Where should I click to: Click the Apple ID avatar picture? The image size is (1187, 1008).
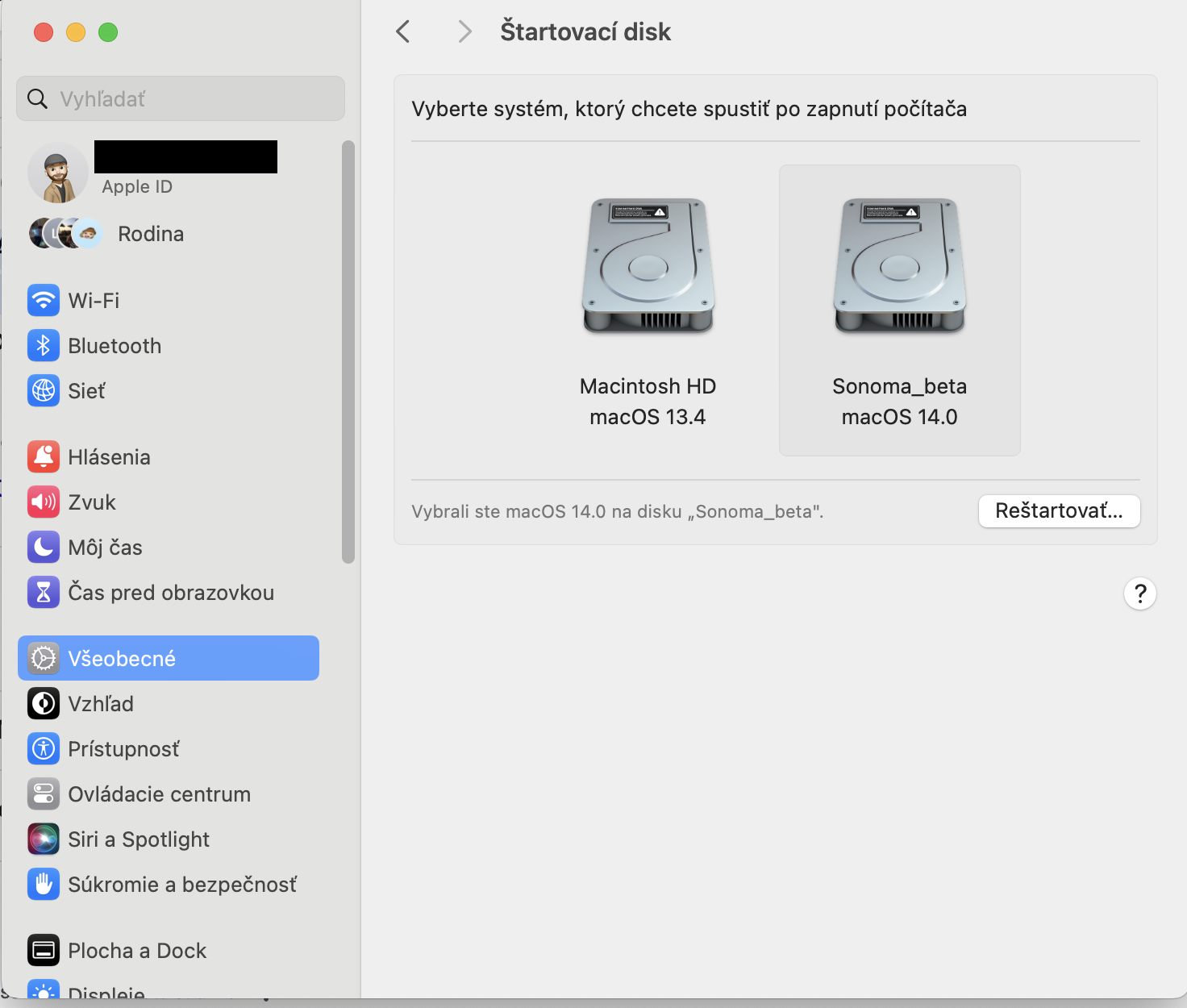[x=57, y=173]
